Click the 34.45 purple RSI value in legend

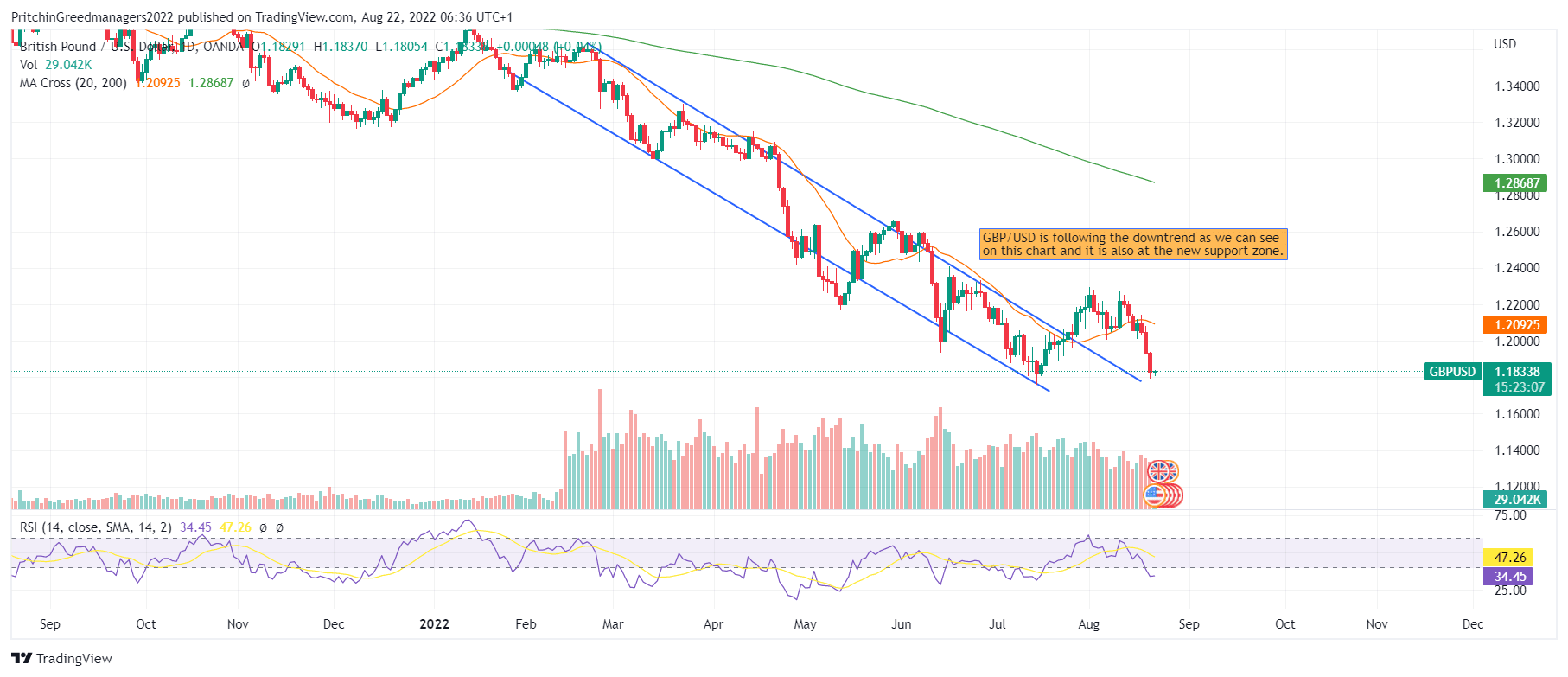195,527
